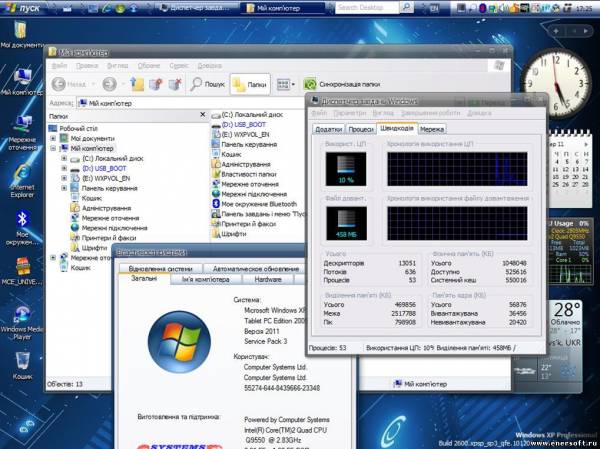Open the Обране menu in Explorer window
Screen dimensions: 600x449
click(x=148, y=66)
